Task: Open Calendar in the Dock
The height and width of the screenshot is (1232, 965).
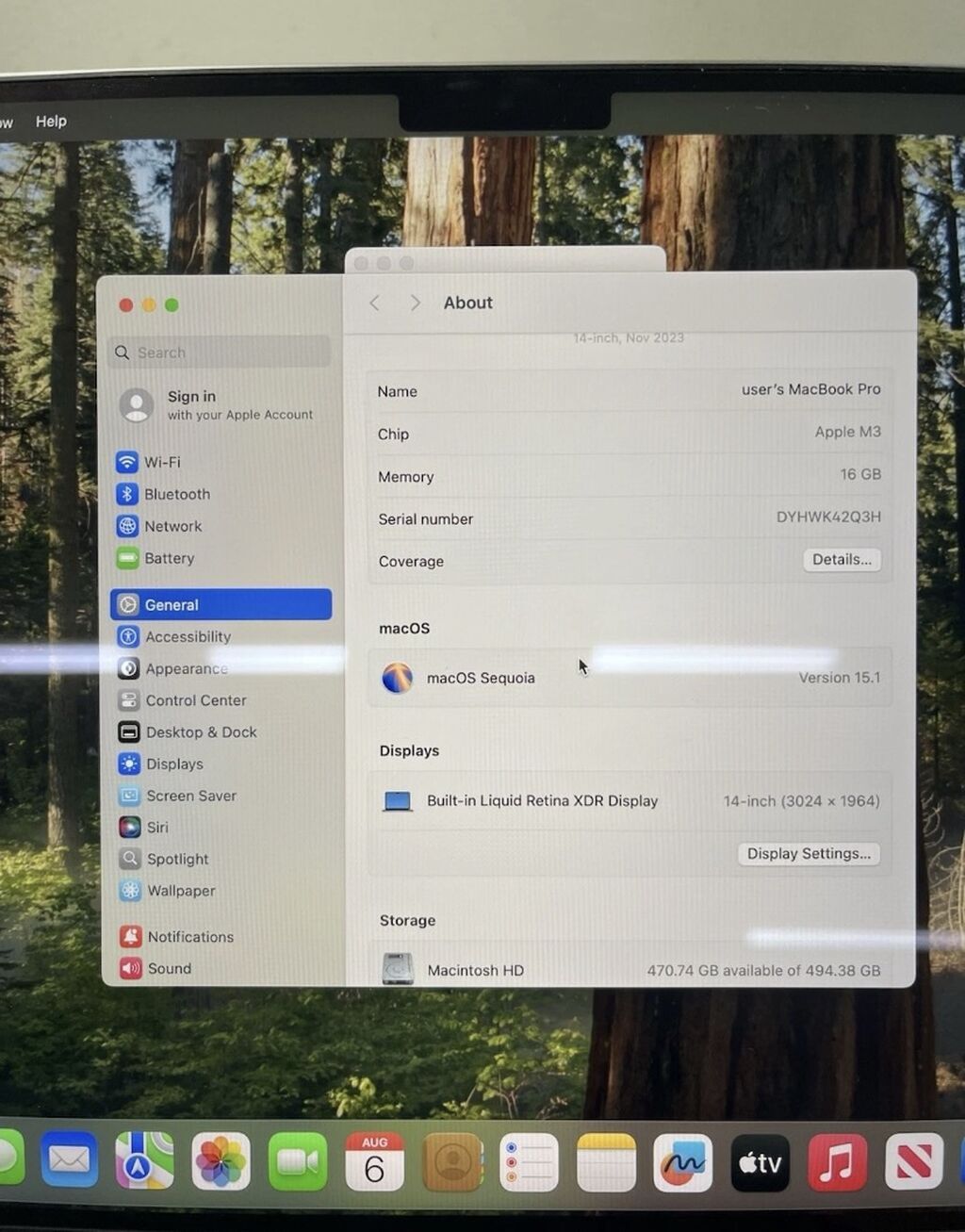Action: pyautogui.click(x=374, y=1162)
